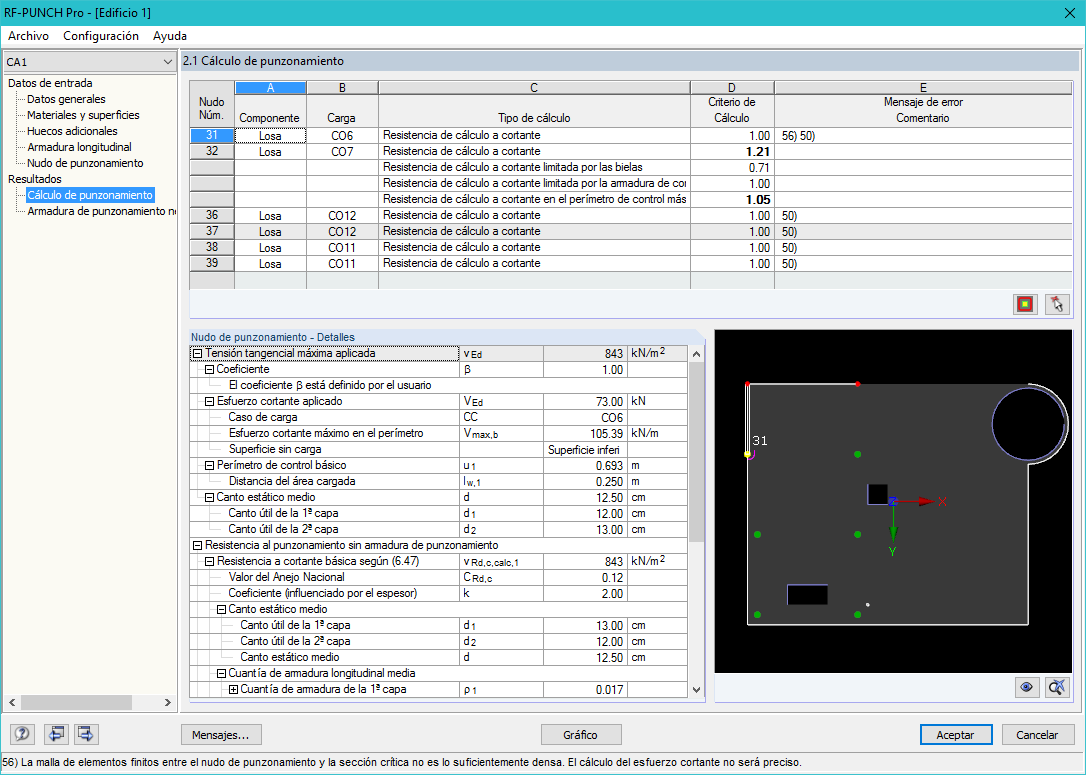Click the help question mark icon
This screenshot has width=1086, height=775.
pos(22,734)
